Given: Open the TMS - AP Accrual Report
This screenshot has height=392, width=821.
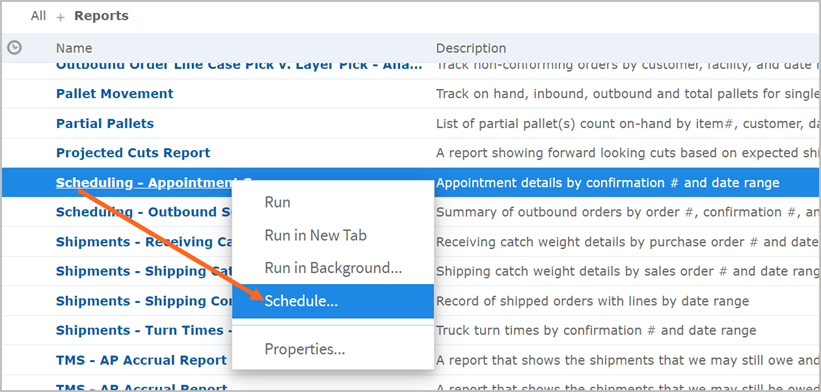Looking at the screenshot, I should [141, 360].
